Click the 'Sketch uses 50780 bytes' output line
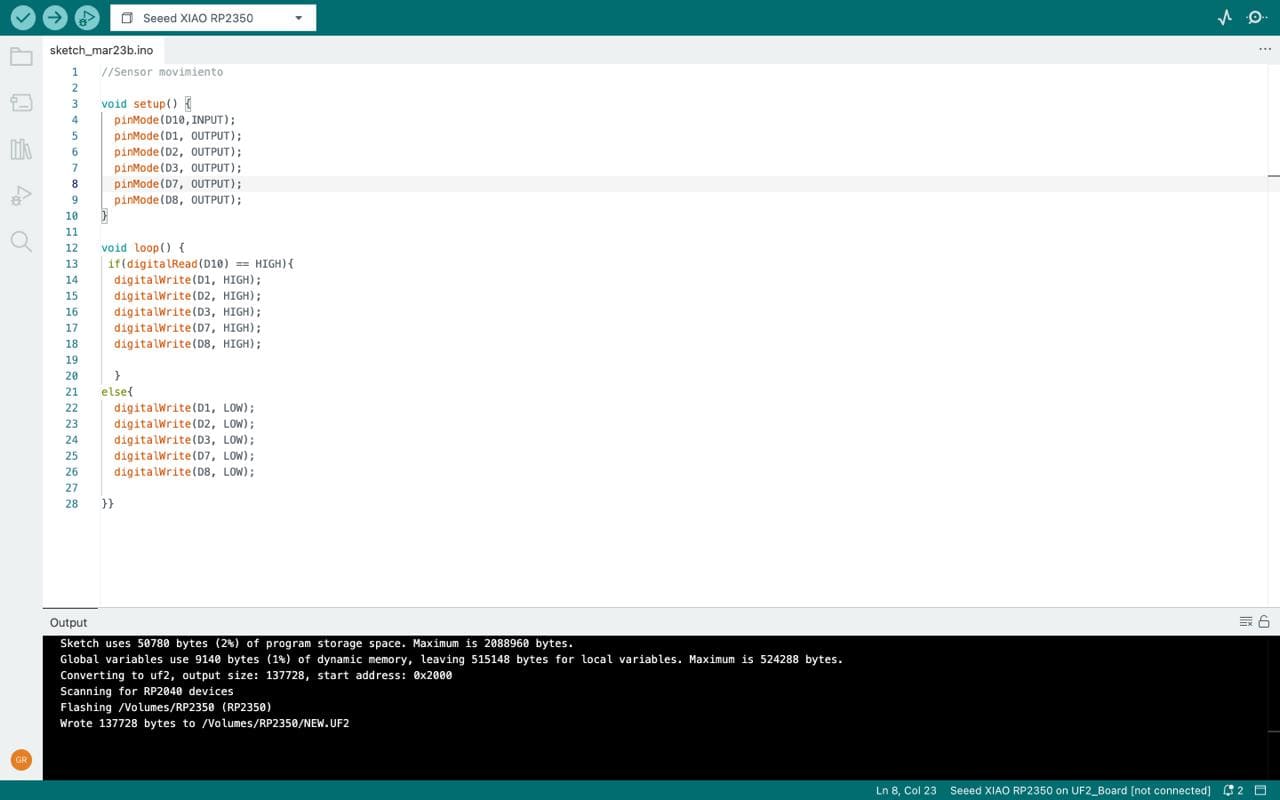The image size is (1280, 800). 317,643
